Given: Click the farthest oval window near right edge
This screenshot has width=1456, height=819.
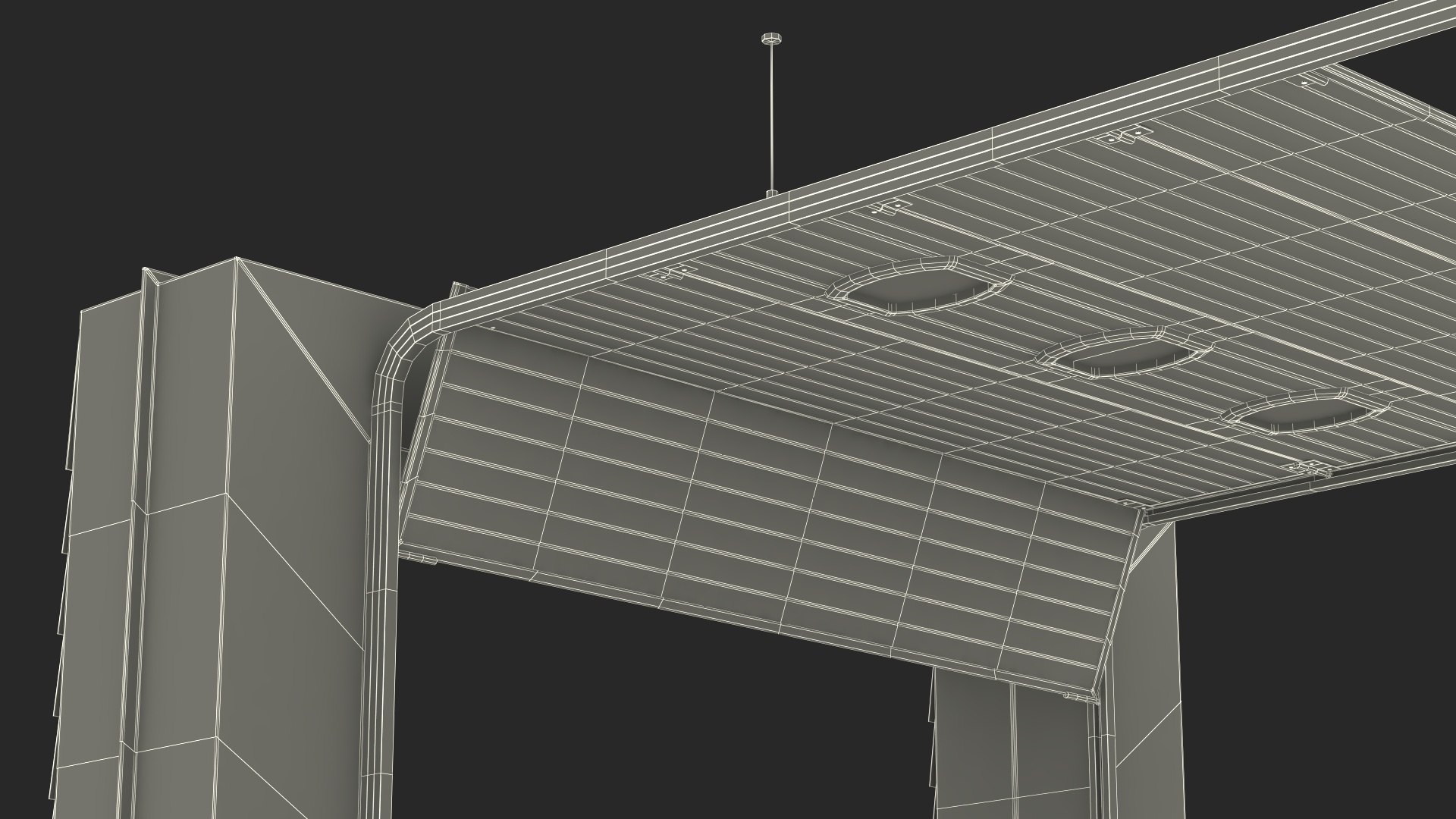Looking at the screenshot, I should tap(1306, 413).
